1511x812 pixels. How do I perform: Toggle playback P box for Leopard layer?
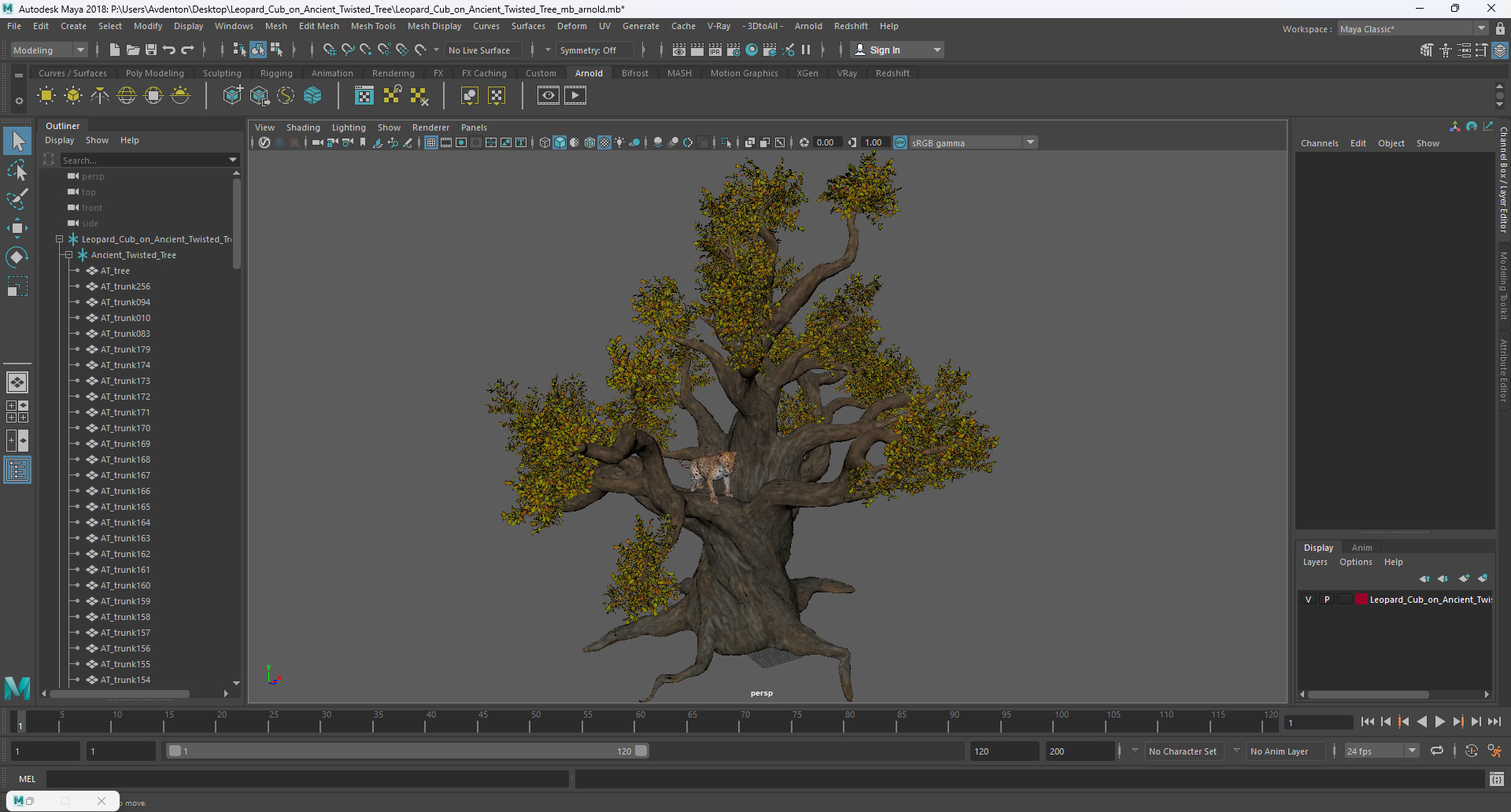[1327, 600]
